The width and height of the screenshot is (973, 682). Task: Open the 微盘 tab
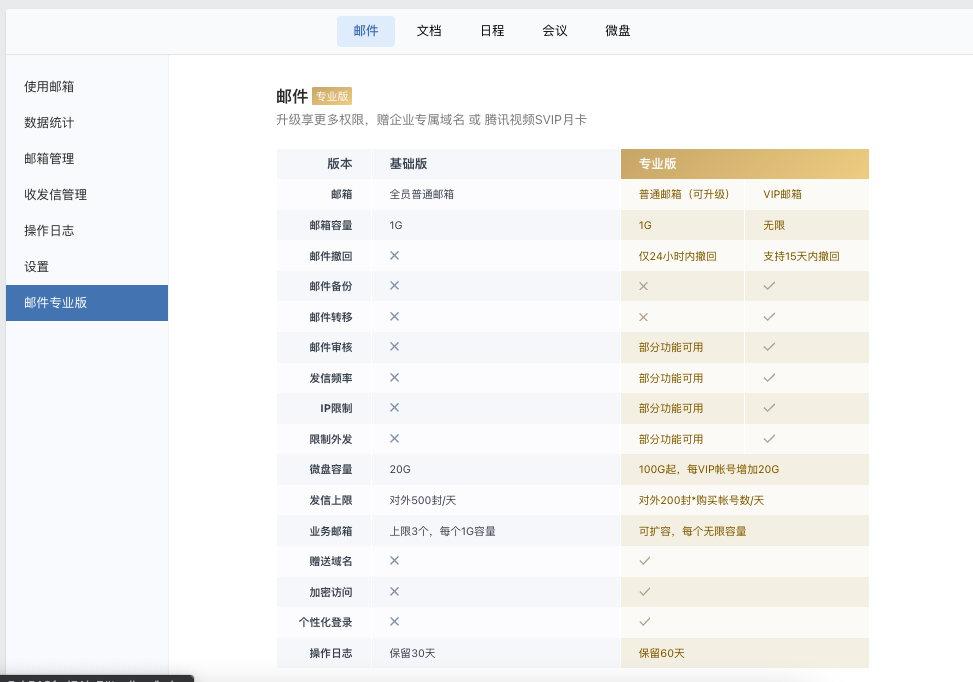pos(618,31)
